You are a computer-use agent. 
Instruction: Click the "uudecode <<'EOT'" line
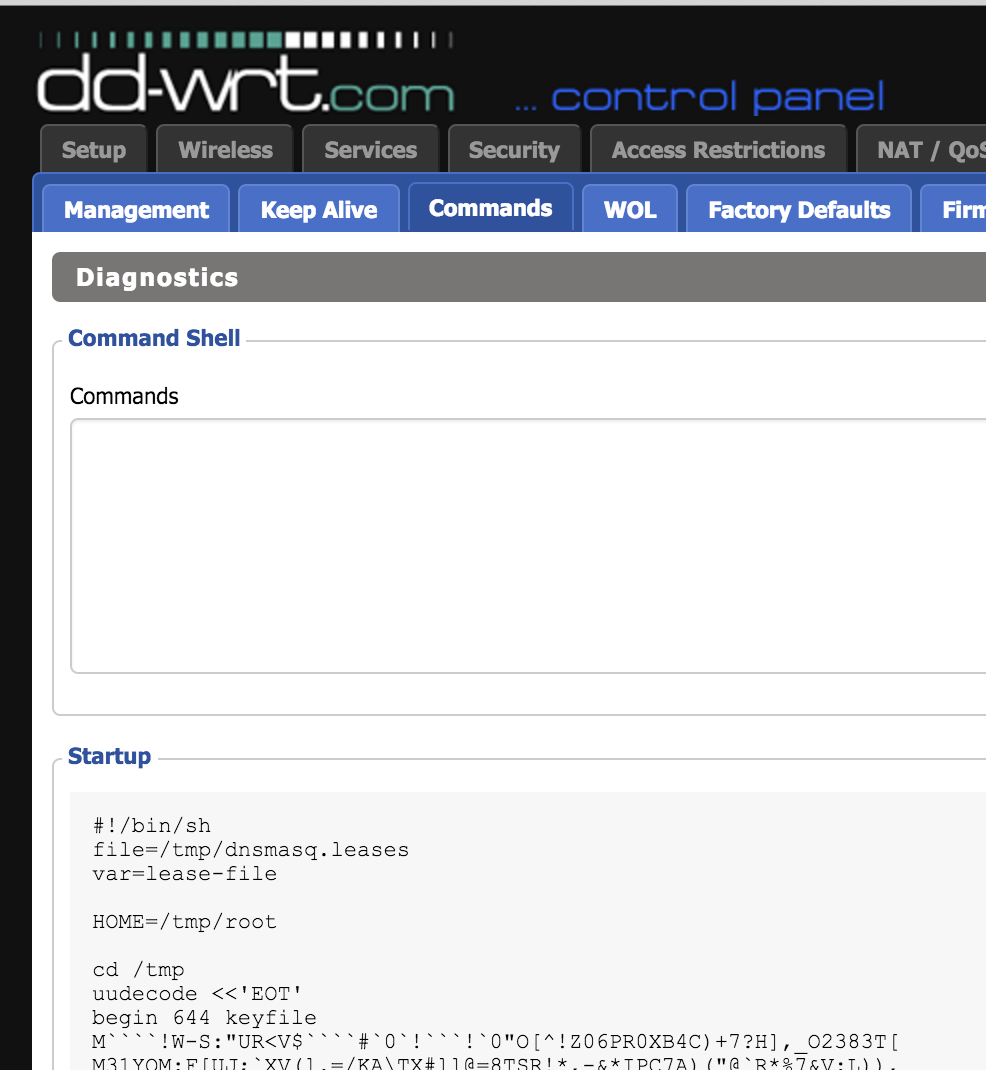[x=197, y=994]
